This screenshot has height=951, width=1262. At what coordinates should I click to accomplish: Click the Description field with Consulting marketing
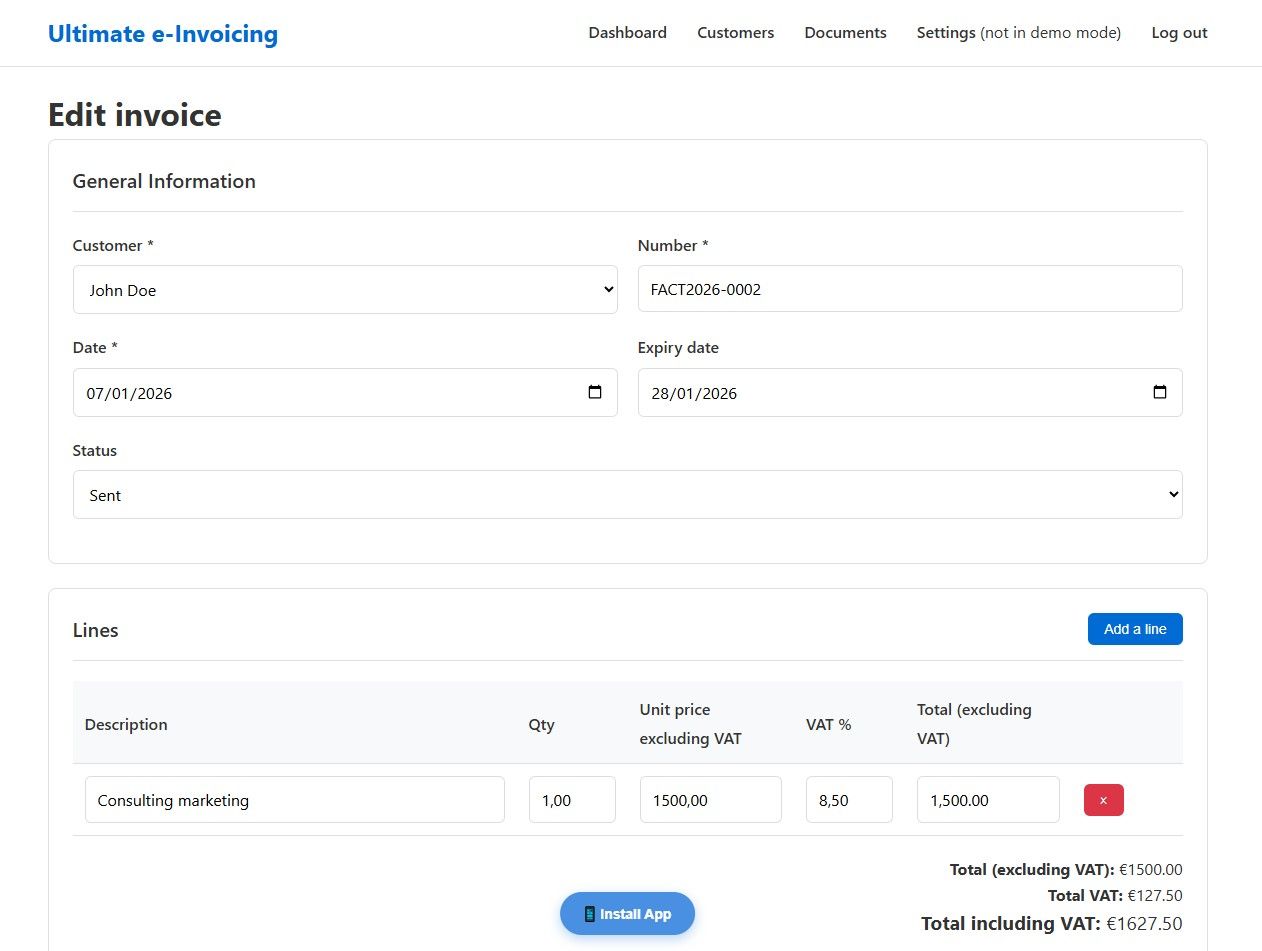pos(294,800)
